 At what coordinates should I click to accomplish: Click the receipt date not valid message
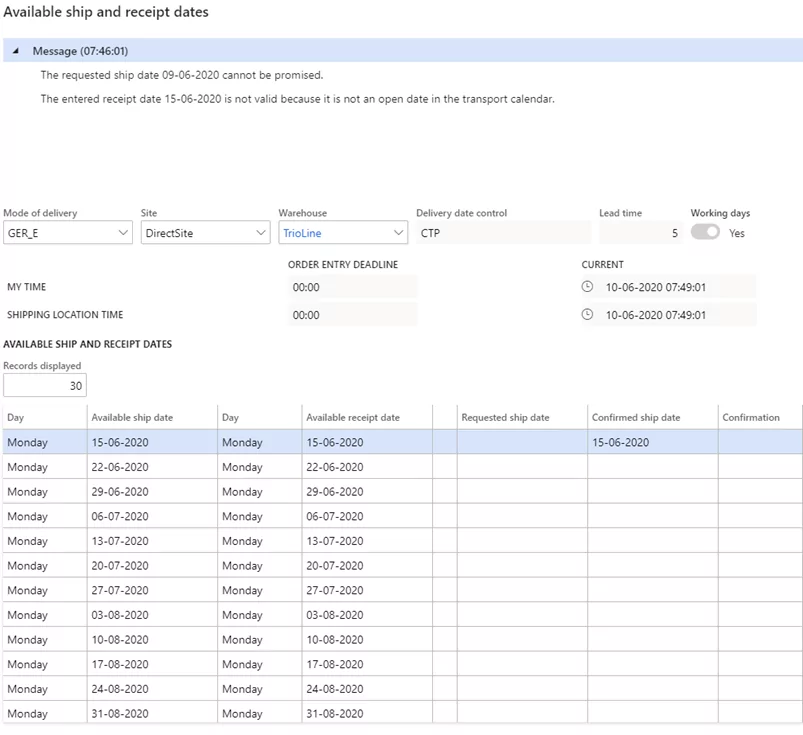pyautogui.click(x=298, y=99)
